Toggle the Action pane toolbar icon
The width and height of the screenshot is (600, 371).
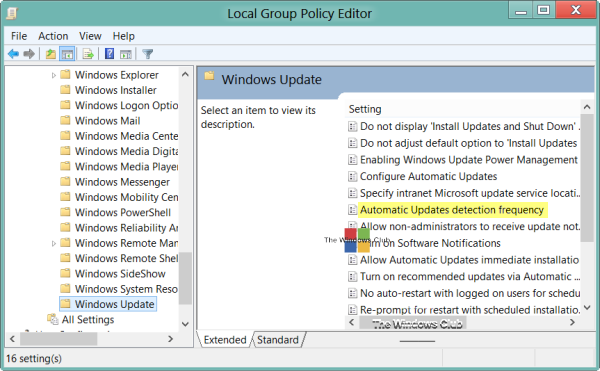point(126,54)
